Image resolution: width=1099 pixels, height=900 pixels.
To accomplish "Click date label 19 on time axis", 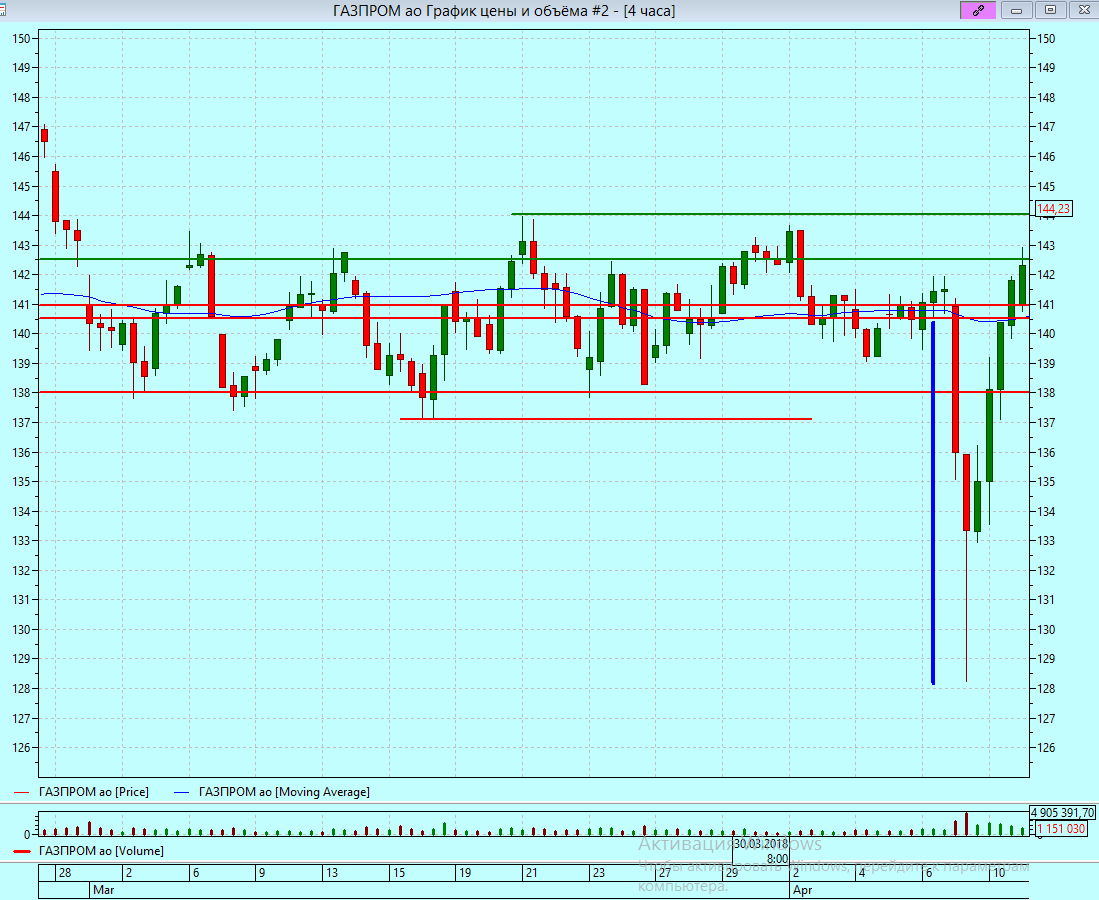I will [x=465, y=873].
